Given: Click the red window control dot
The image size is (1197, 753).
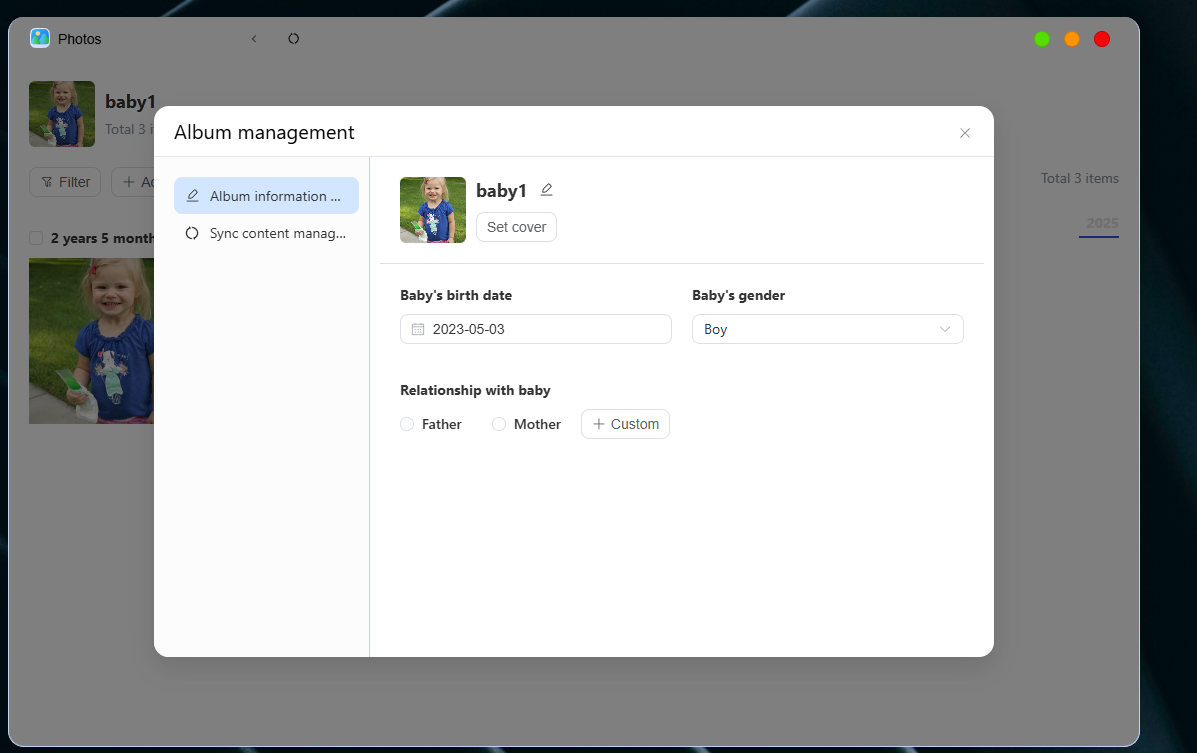Looking at the screenshot, I should point(1102,39).
